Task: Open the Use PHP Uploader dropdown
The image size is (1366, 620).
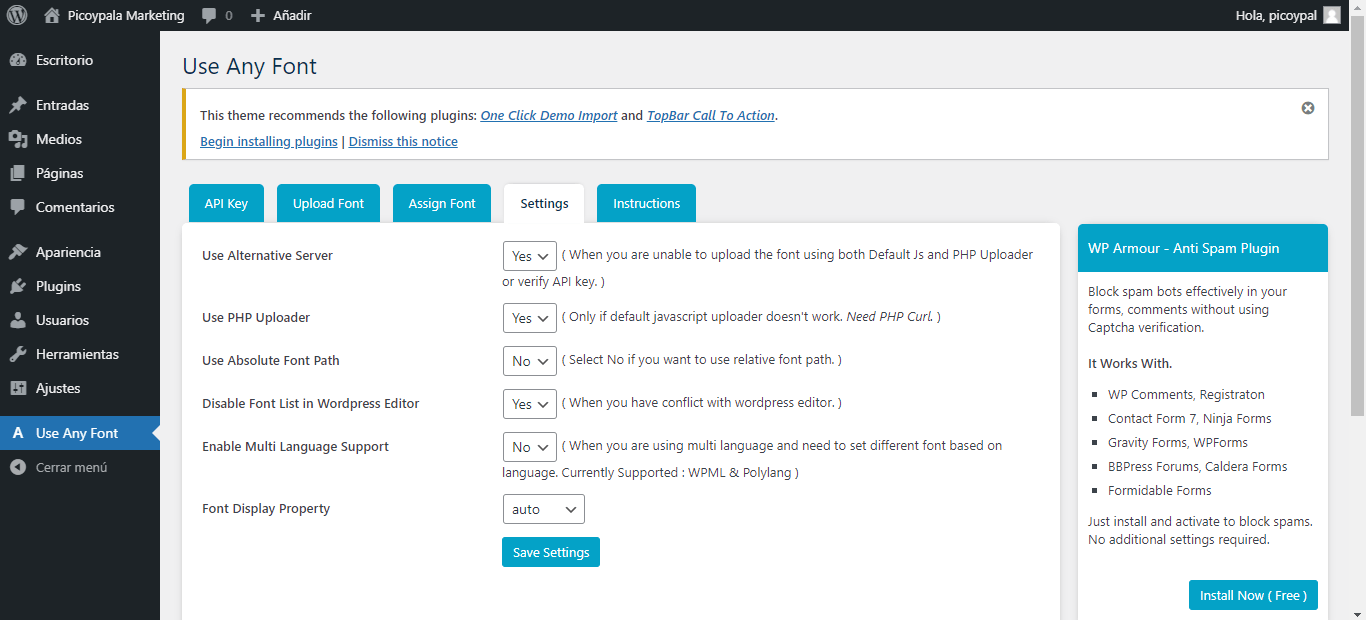Action: click(x=530, y=318)
